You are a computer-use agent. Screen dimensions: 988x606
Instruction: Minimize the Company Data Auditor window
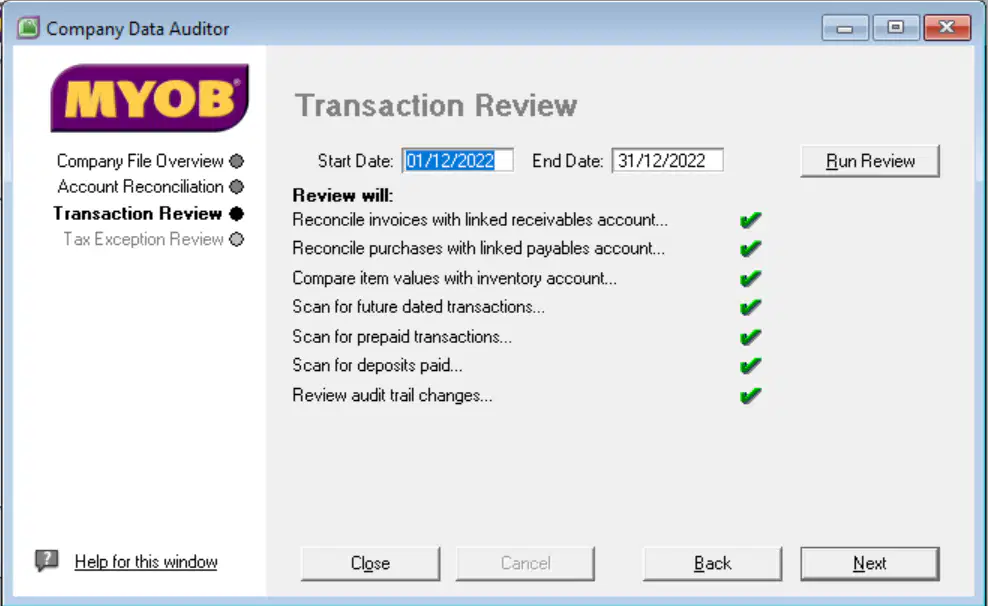[845, 28]
